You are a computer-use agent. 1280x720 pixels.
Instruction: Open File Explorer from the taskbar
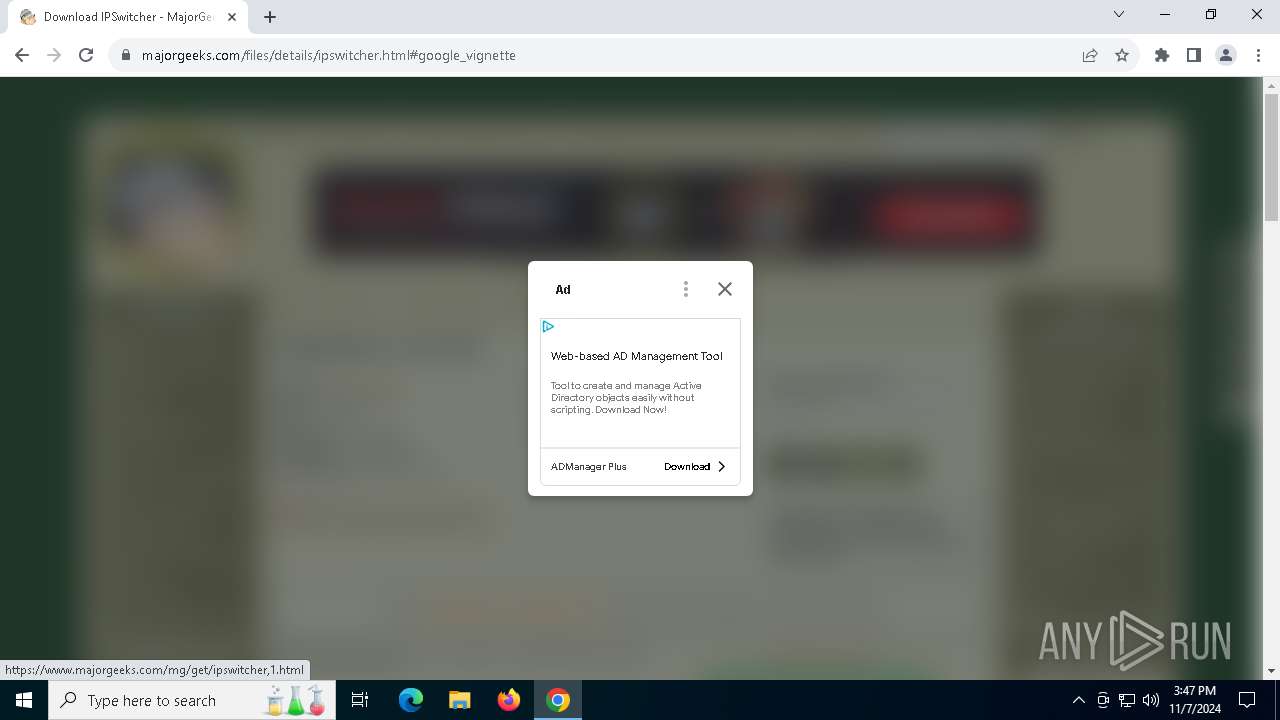click(459, 700)
